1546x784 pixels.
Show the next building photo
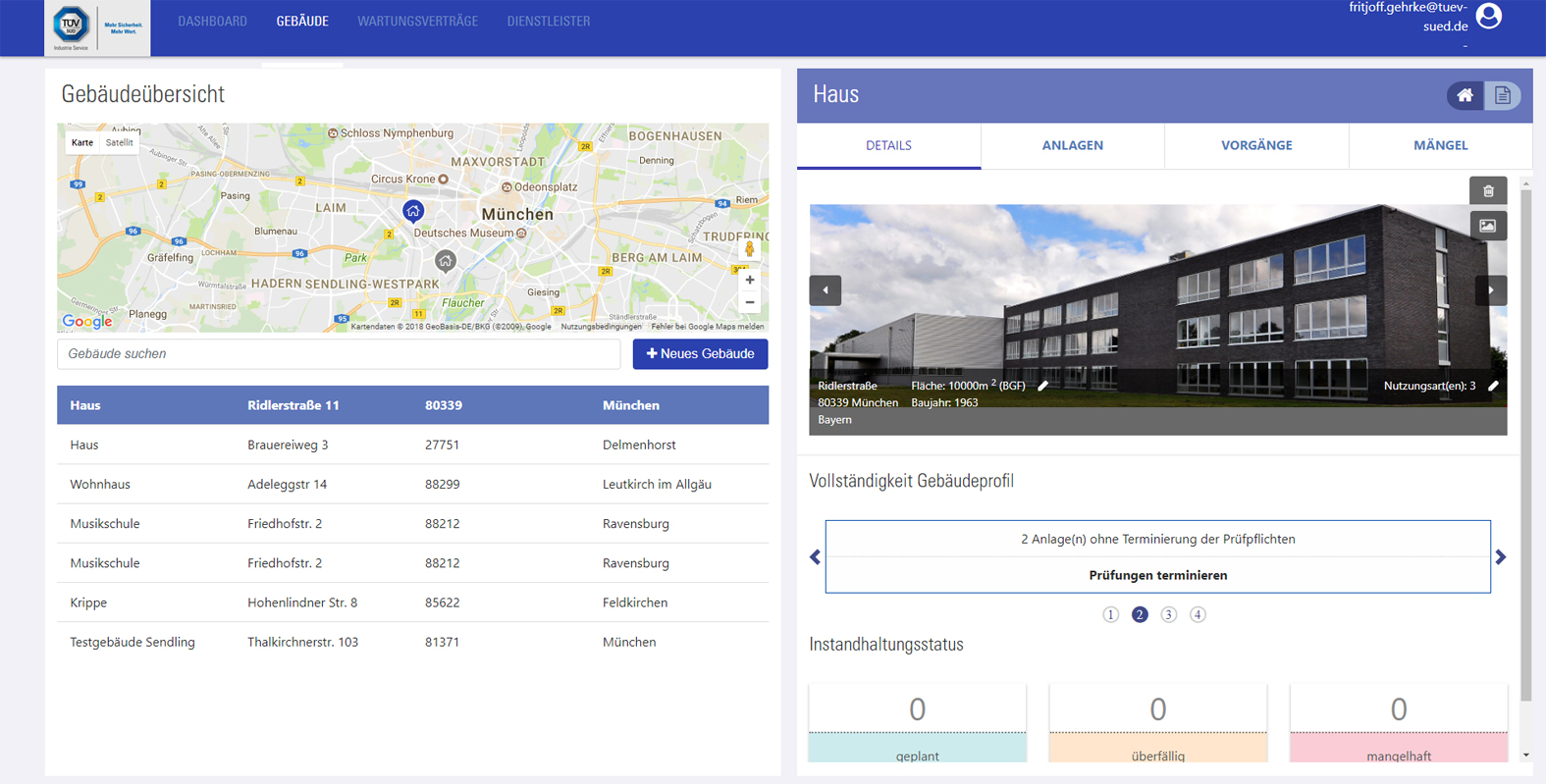[x=1491, y=290]
